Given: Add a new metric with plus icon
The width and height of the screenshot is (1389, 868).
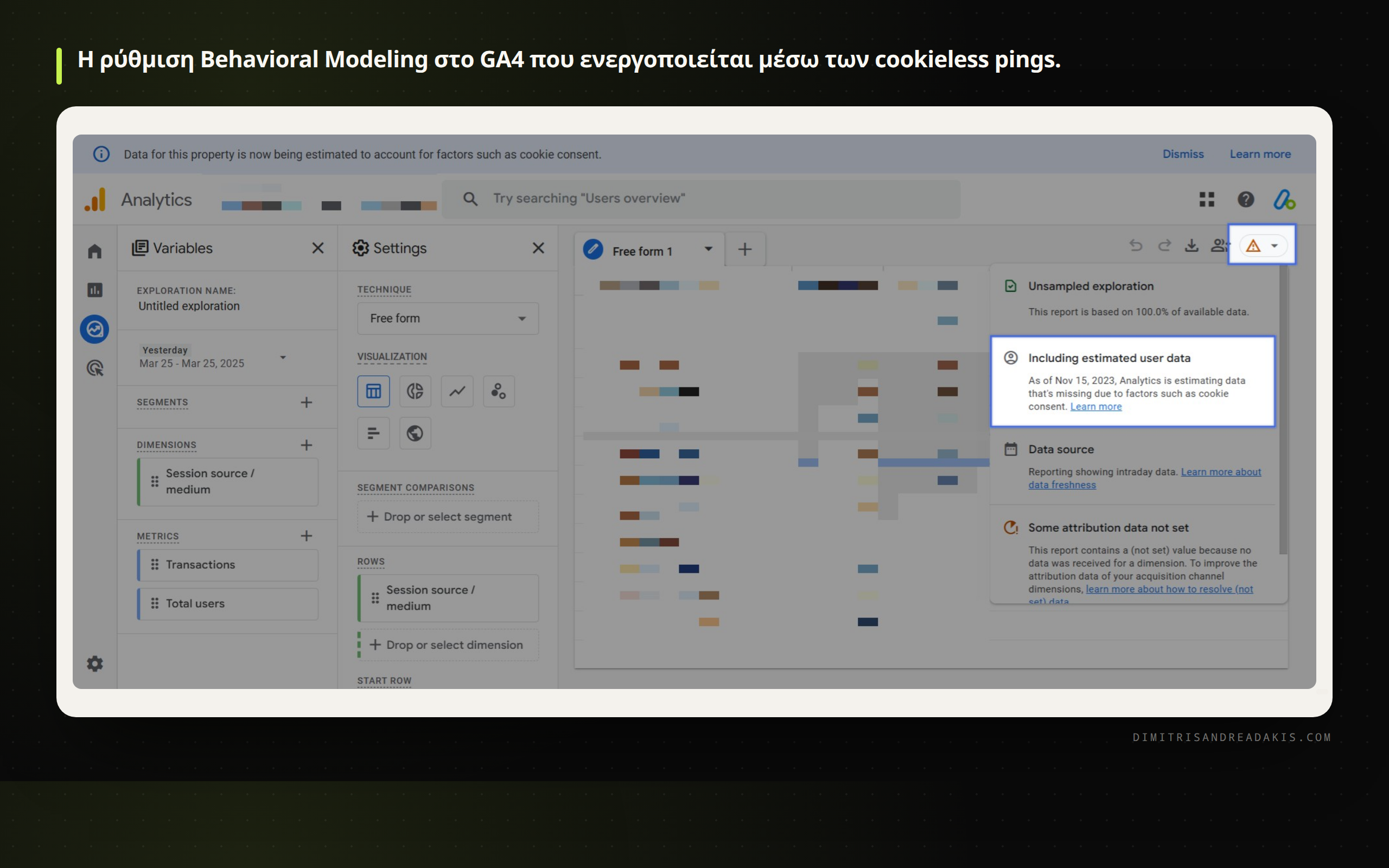Looking at the screenshot, I should coord(307,536).
